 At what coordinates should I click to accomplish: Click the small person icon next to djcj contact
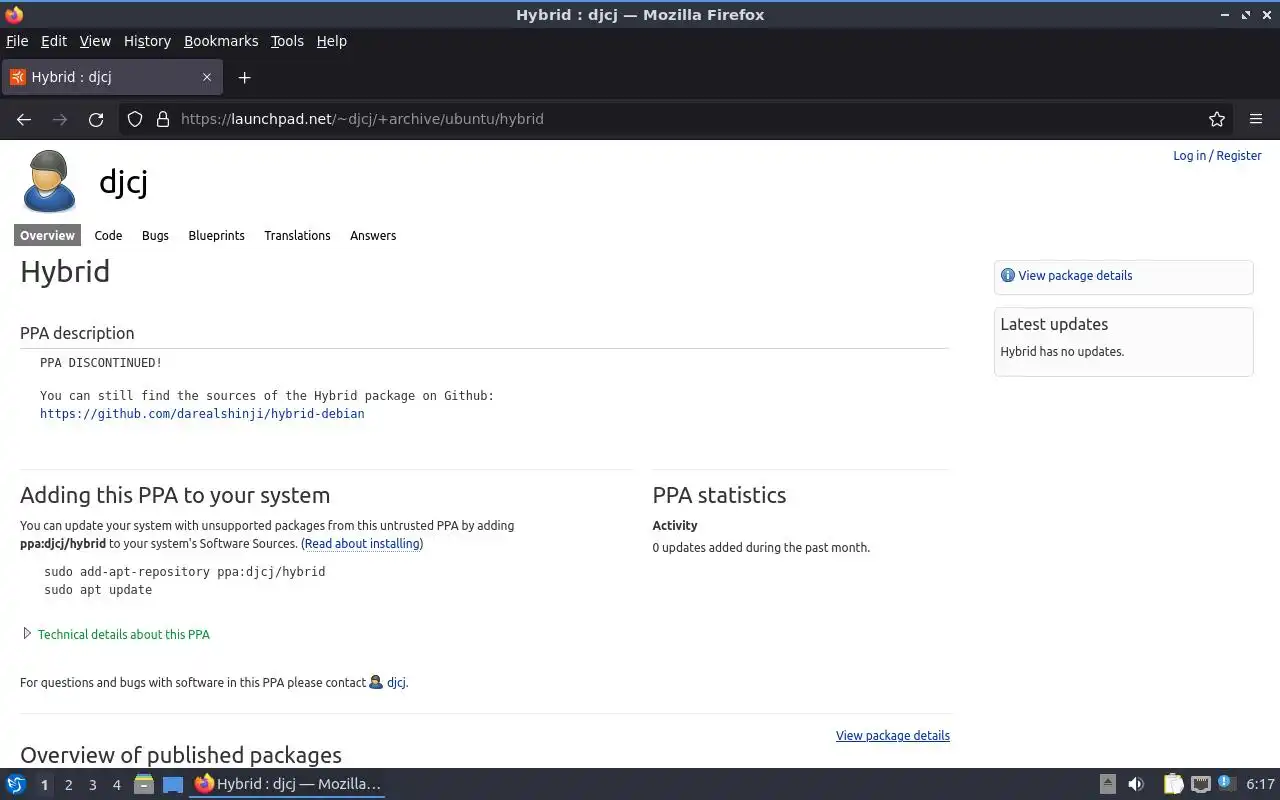coord(376,682)
